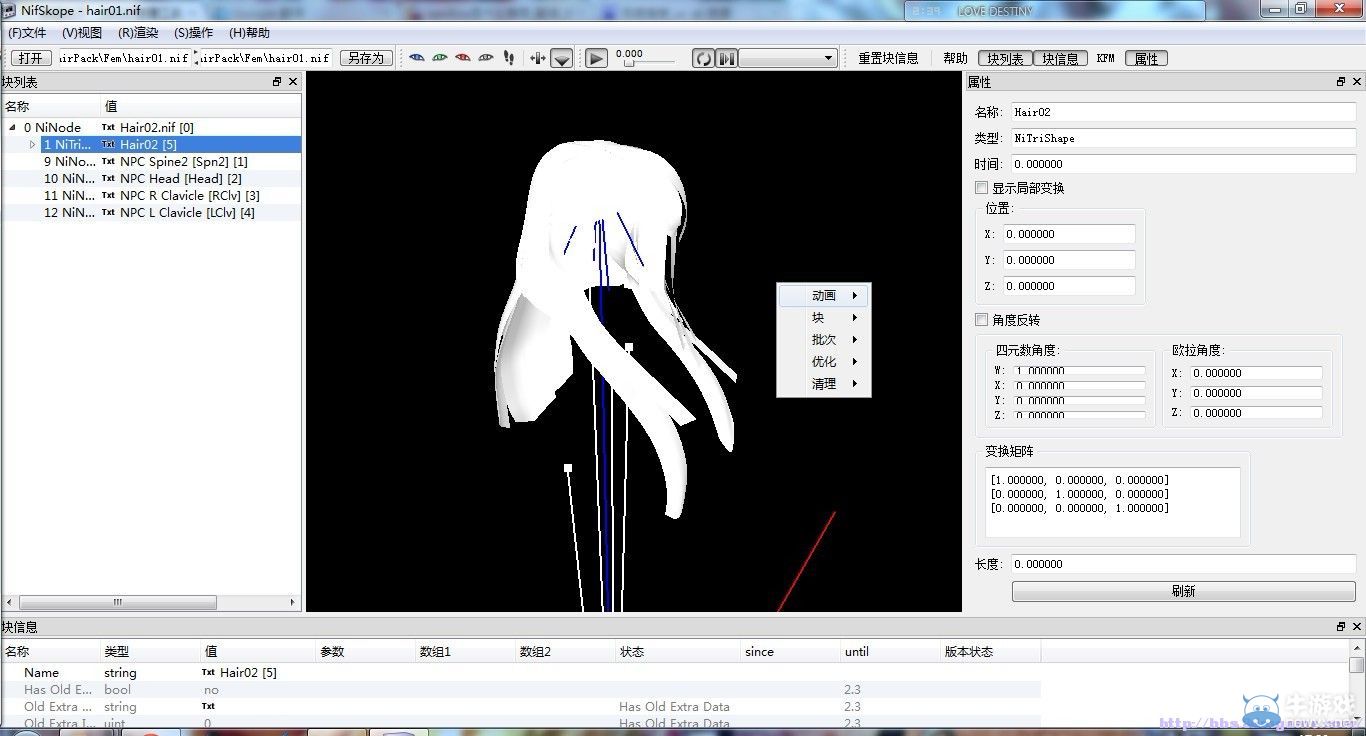
Task: Open the (S)操作 menu
Action: [x=193, y=33]
